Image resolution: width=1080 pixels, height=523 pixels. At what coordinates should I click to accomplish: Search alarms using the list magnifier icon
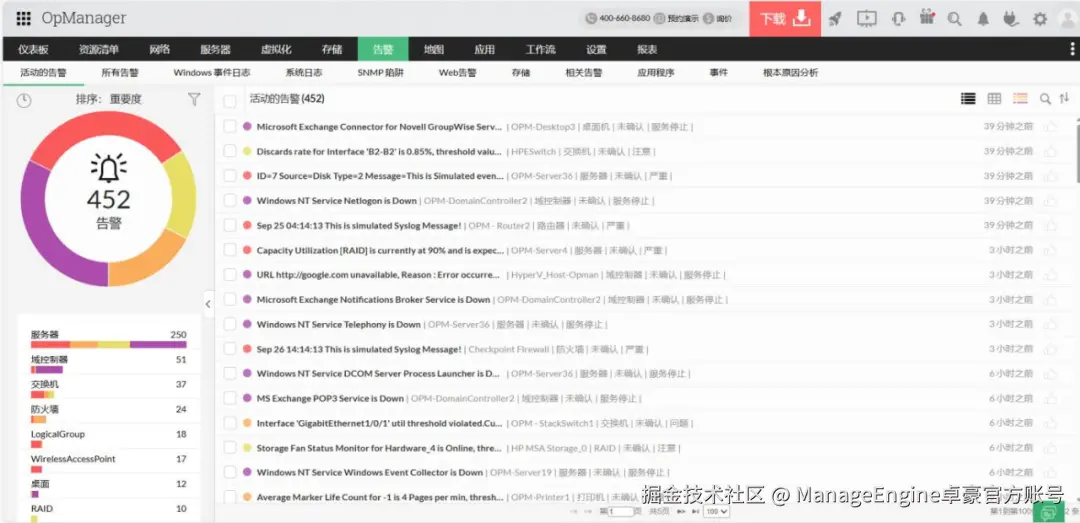[x=1045, y=99]
